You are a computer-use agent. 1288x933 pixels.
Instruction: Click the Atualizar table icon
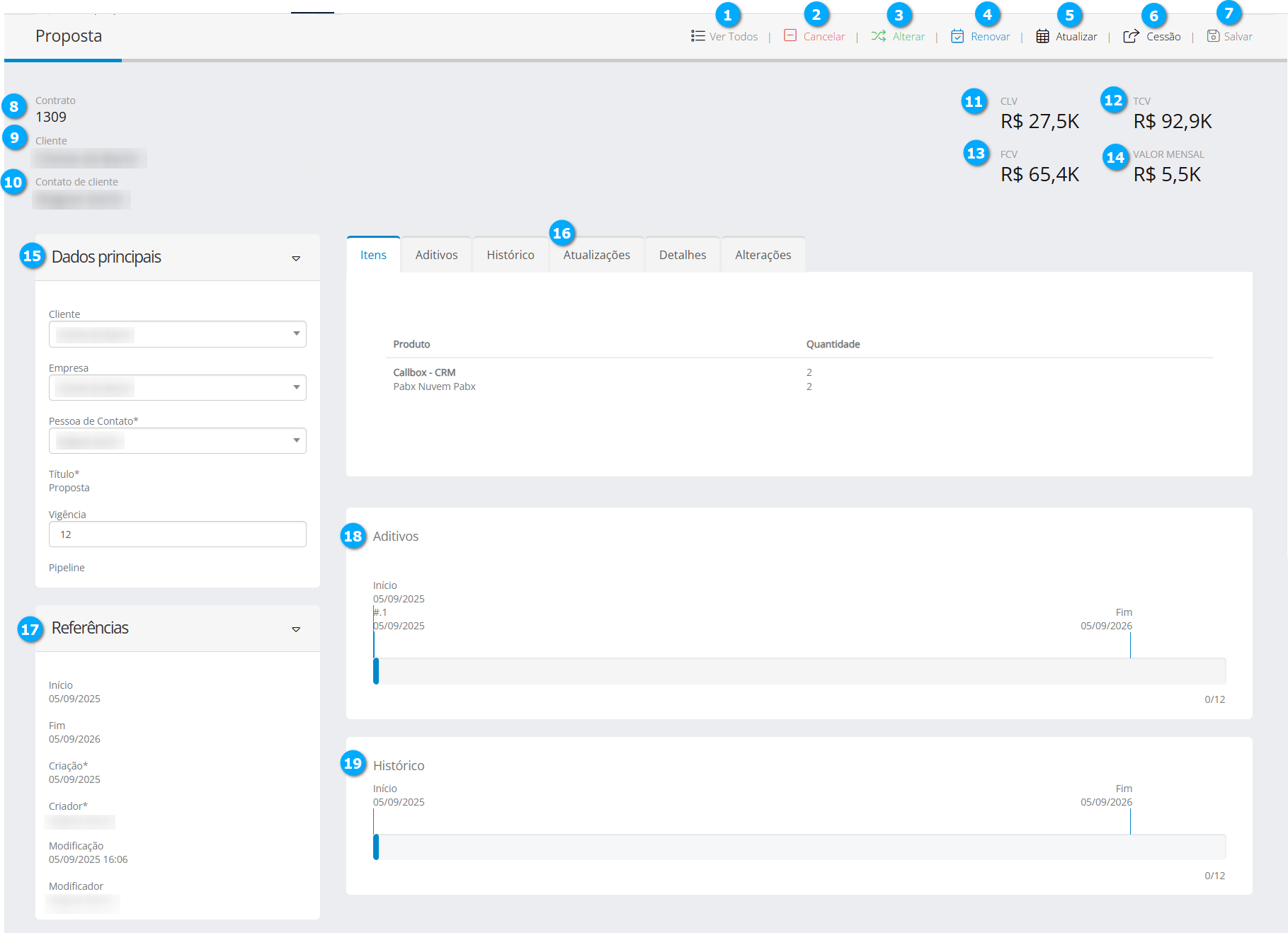1042,36
